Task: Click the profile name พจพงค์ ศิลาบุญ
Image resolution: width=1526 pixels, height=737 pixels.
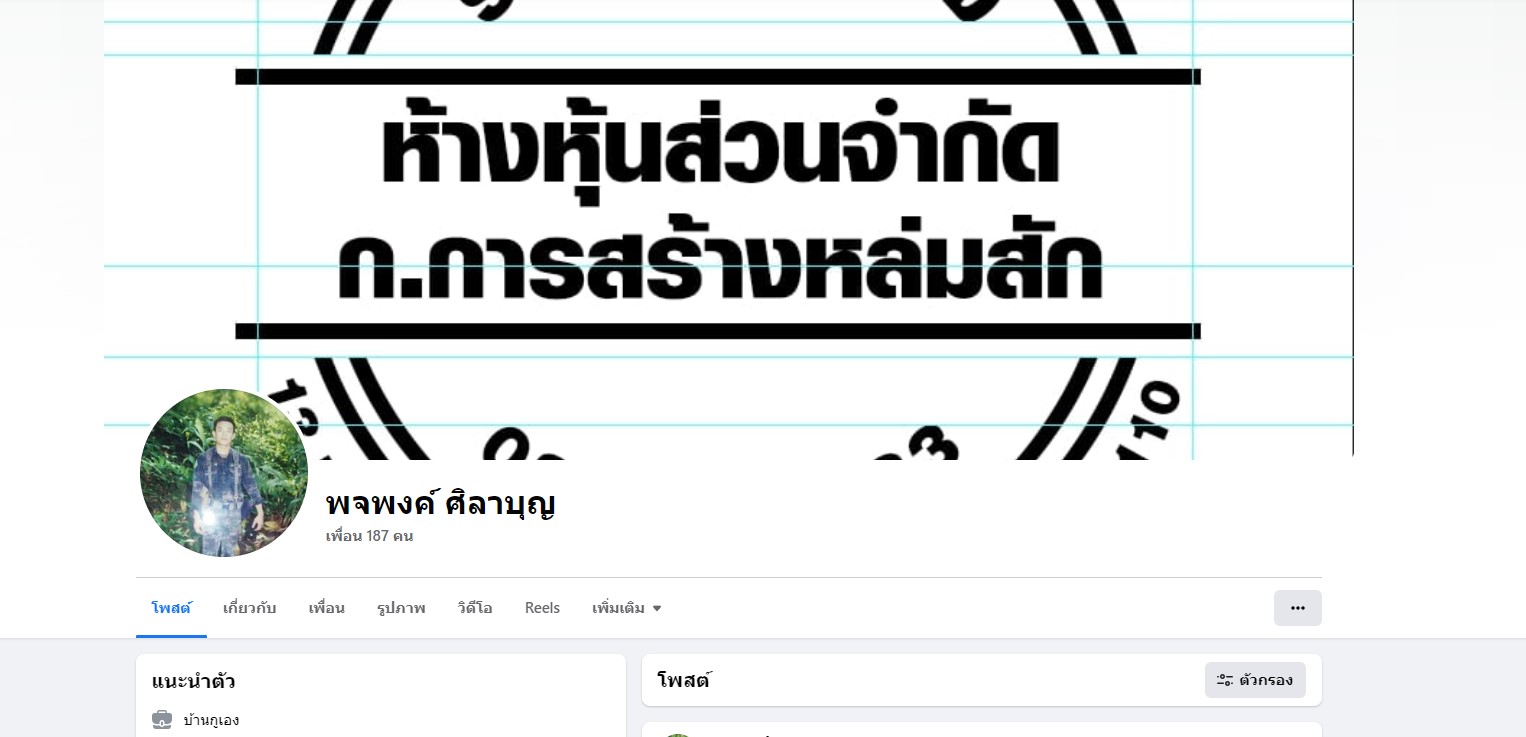Action: pos(440,503)
